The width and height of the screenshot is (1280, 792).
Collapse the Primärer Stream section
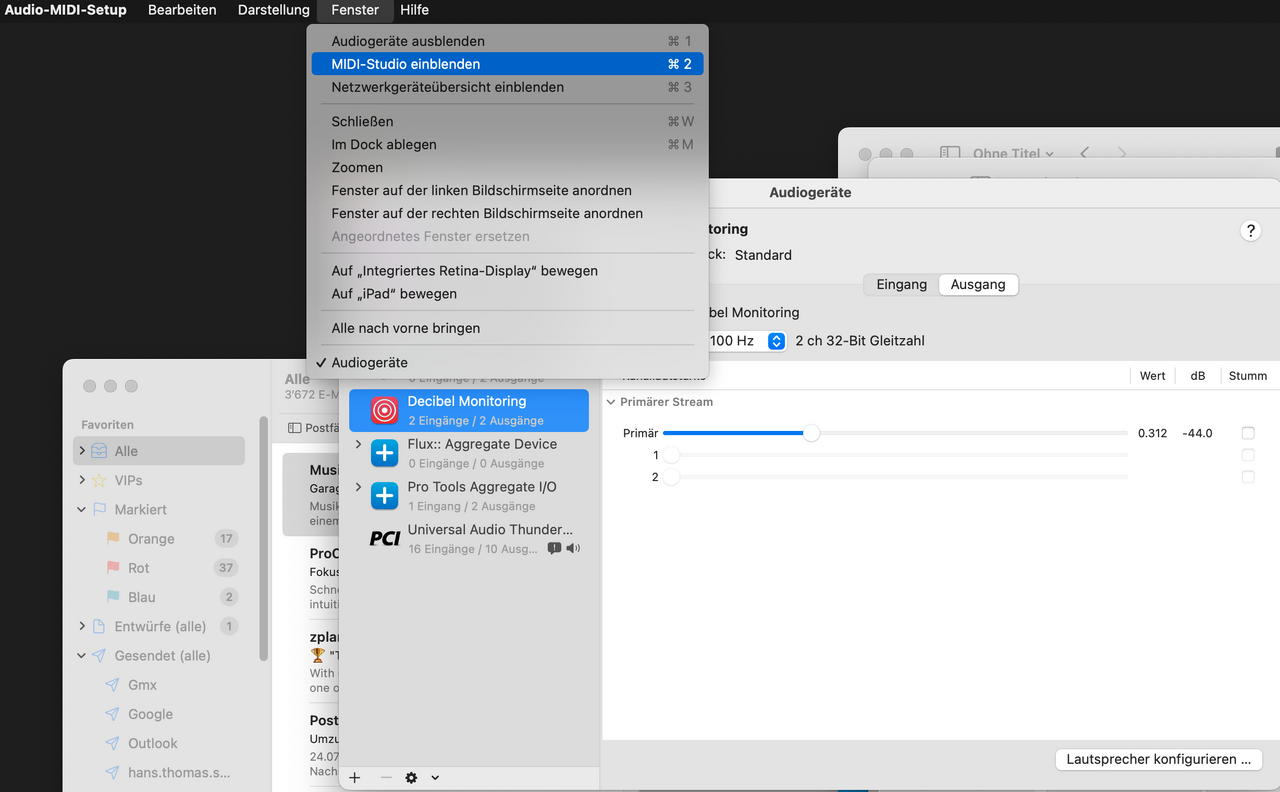(x=611, y=402)
